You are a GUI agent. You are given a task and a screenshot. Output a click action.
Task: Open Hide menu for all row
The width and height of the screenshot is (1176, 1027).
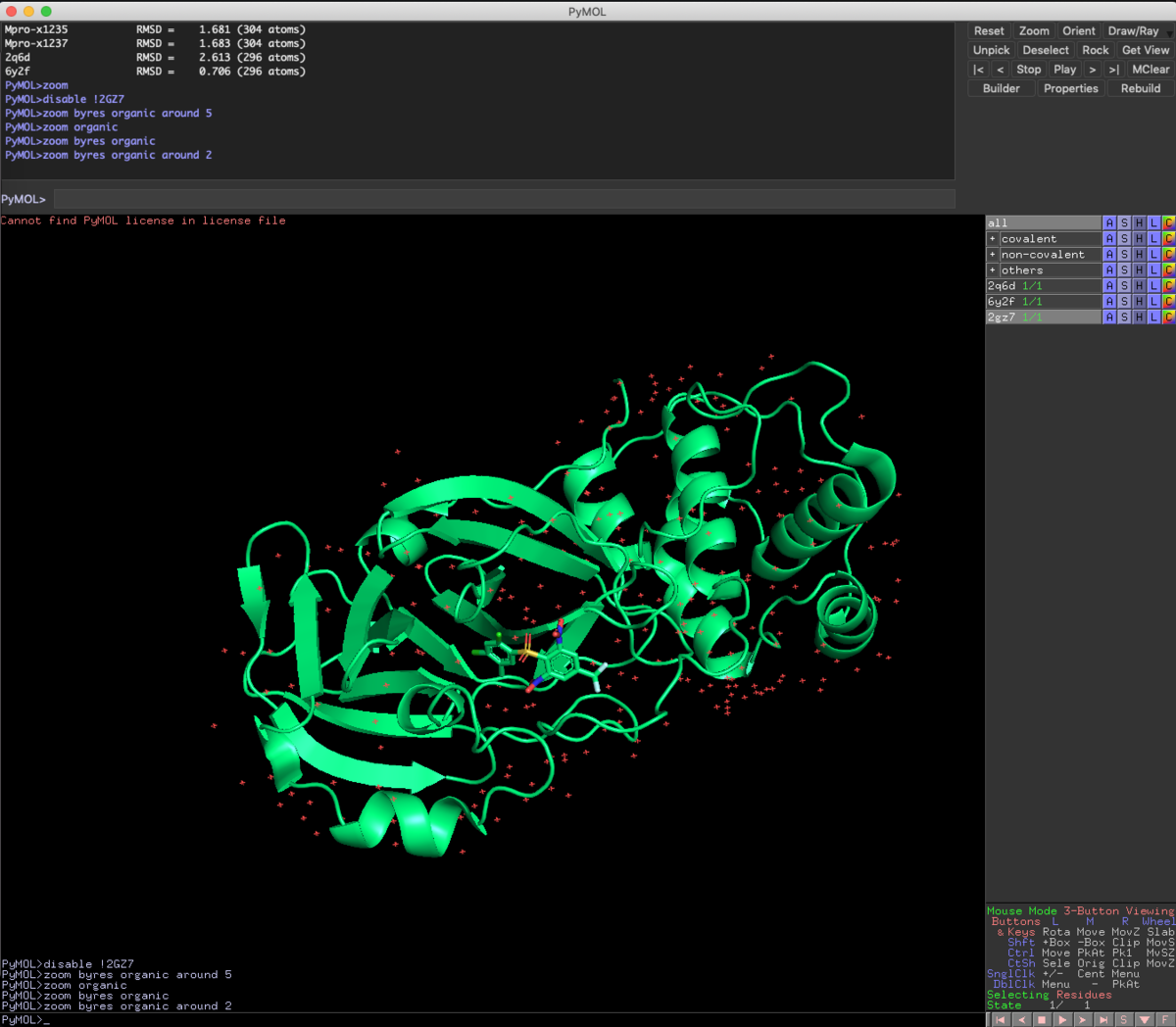tap(1139, 223)
